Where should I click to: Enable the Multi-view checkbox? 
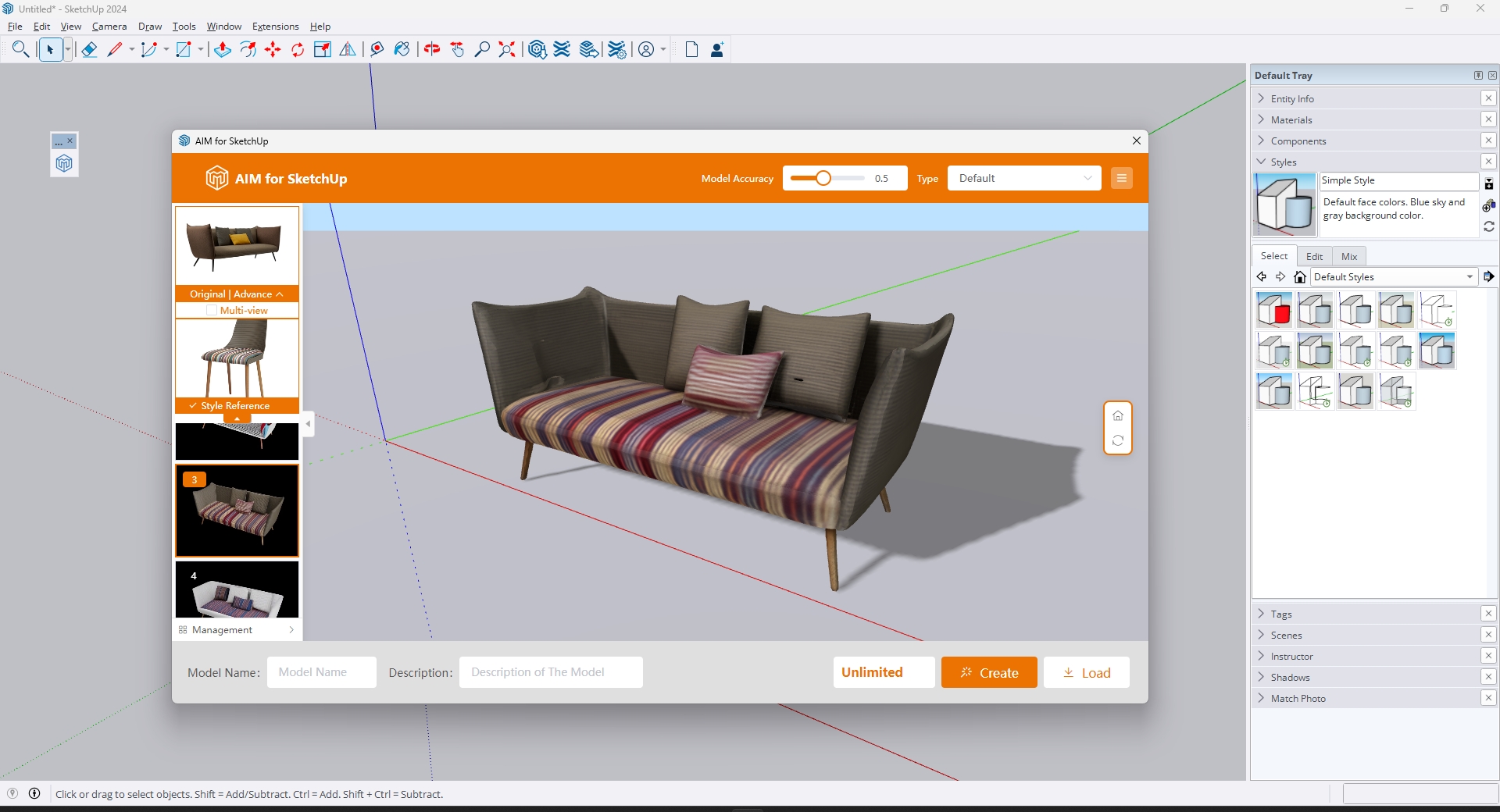tap(212, 311)
